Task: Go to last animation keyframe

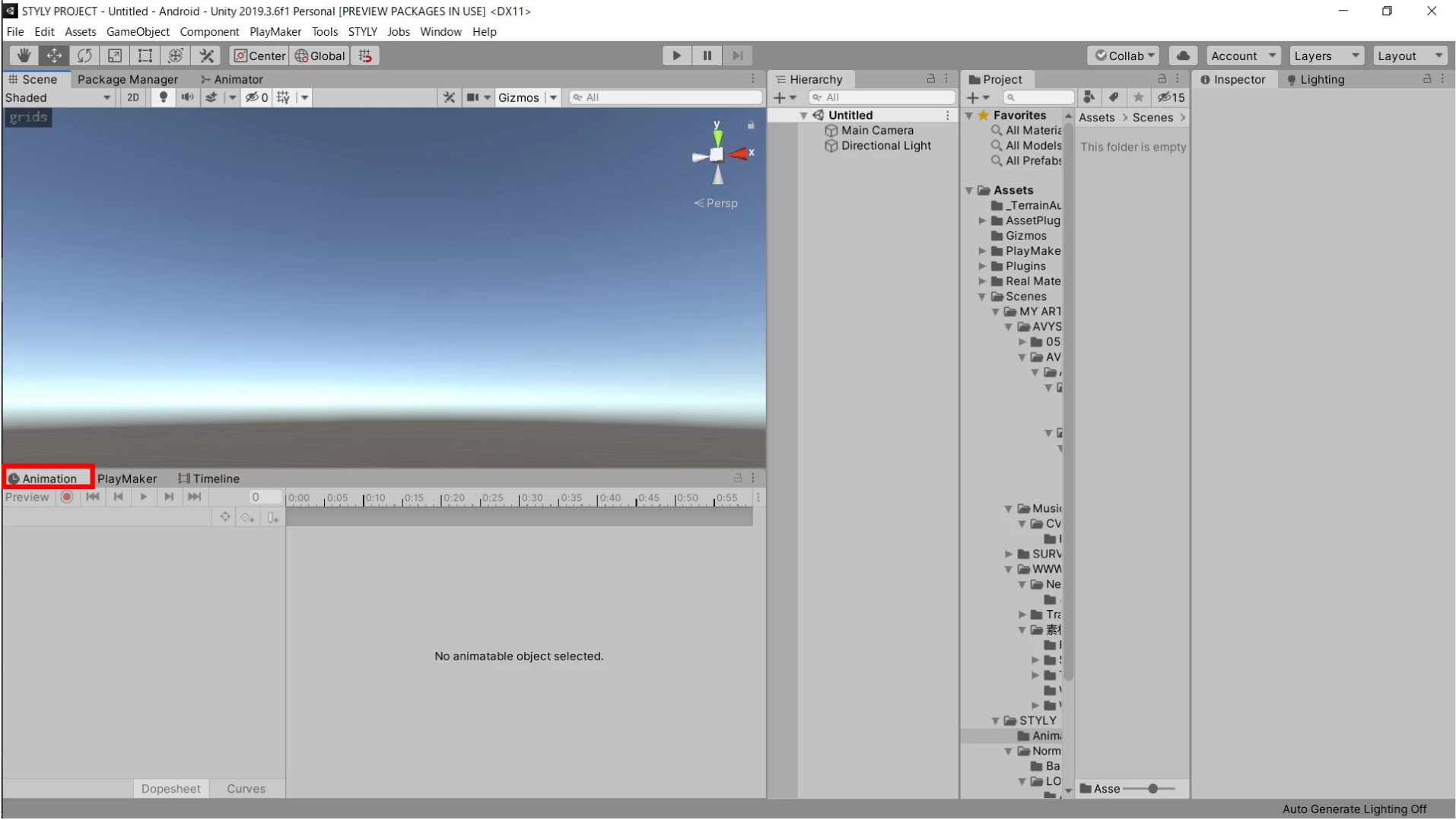Action: click(x=195, y=497)
